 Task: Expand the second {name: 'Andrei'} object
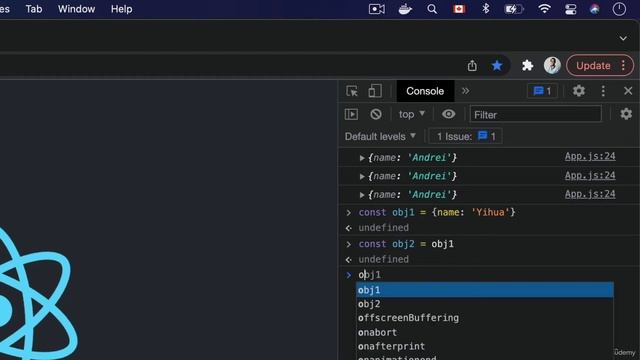(x=362, y=176)
